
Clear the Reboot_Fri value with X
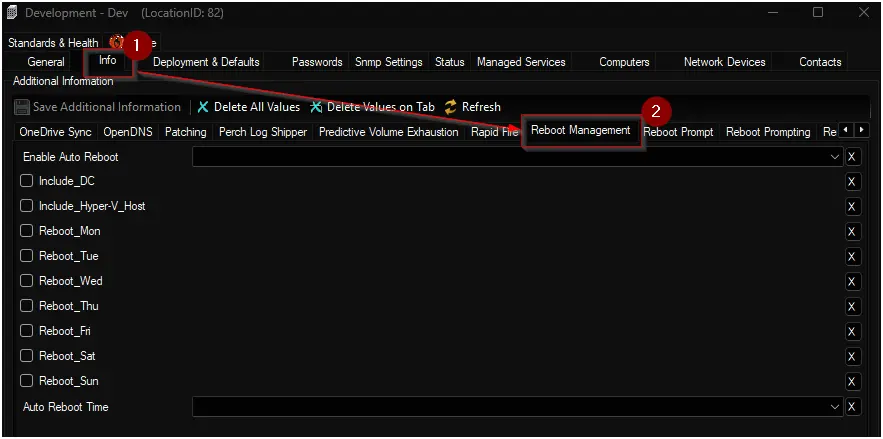tap(853, 332)
